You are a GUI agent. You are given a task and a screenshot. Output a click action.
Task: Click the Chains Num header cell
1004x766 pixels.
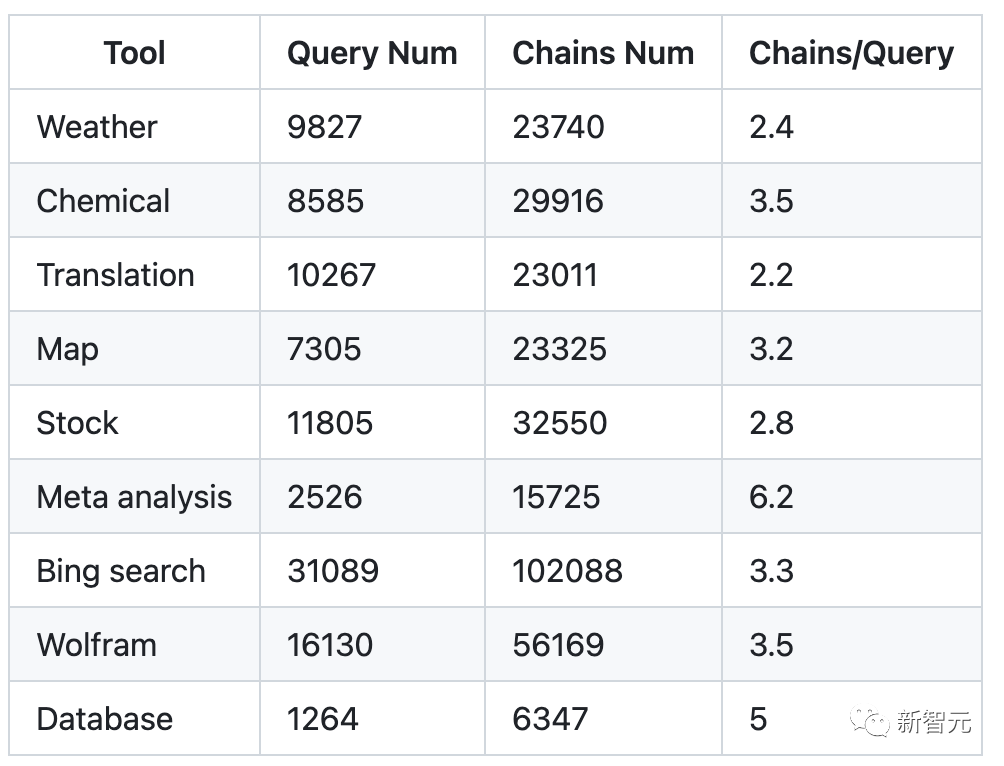pos(603,53)
